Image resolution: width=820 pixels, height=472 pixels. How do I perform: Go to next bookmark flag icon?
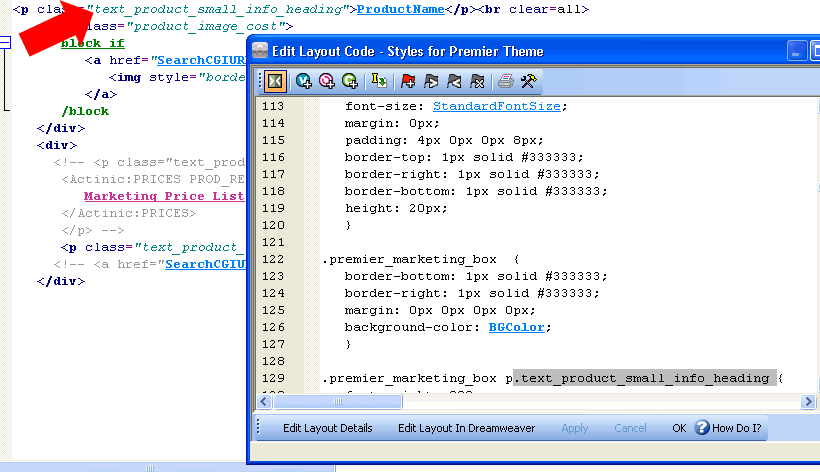coord(432,81)
